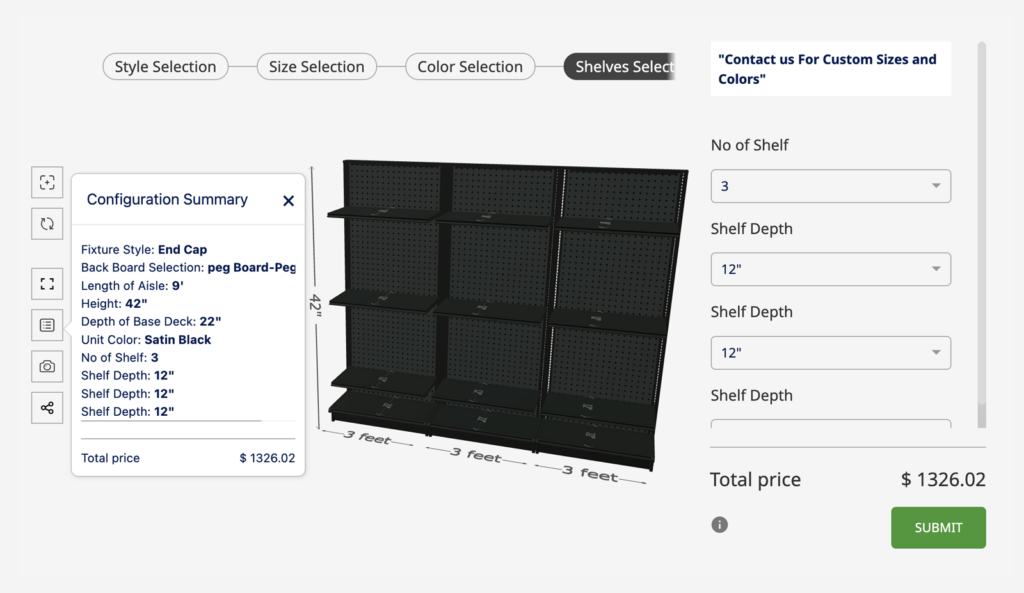Share the shelf configuration
Screen dimensions: 1024x593
[x=47, y=407]
